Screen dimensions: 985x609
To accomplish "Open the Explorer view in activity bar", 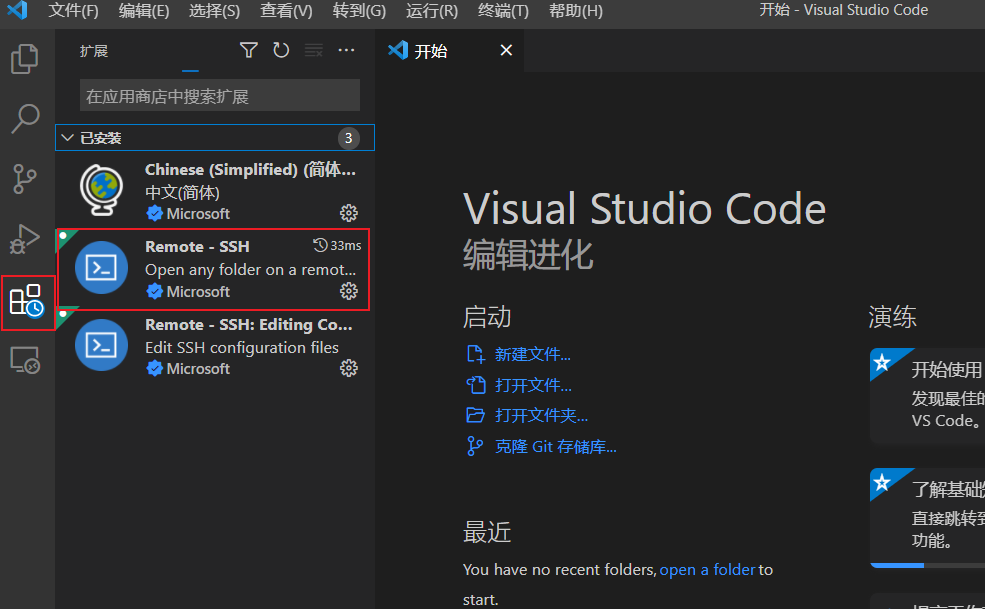I will (x=25, y=58).
